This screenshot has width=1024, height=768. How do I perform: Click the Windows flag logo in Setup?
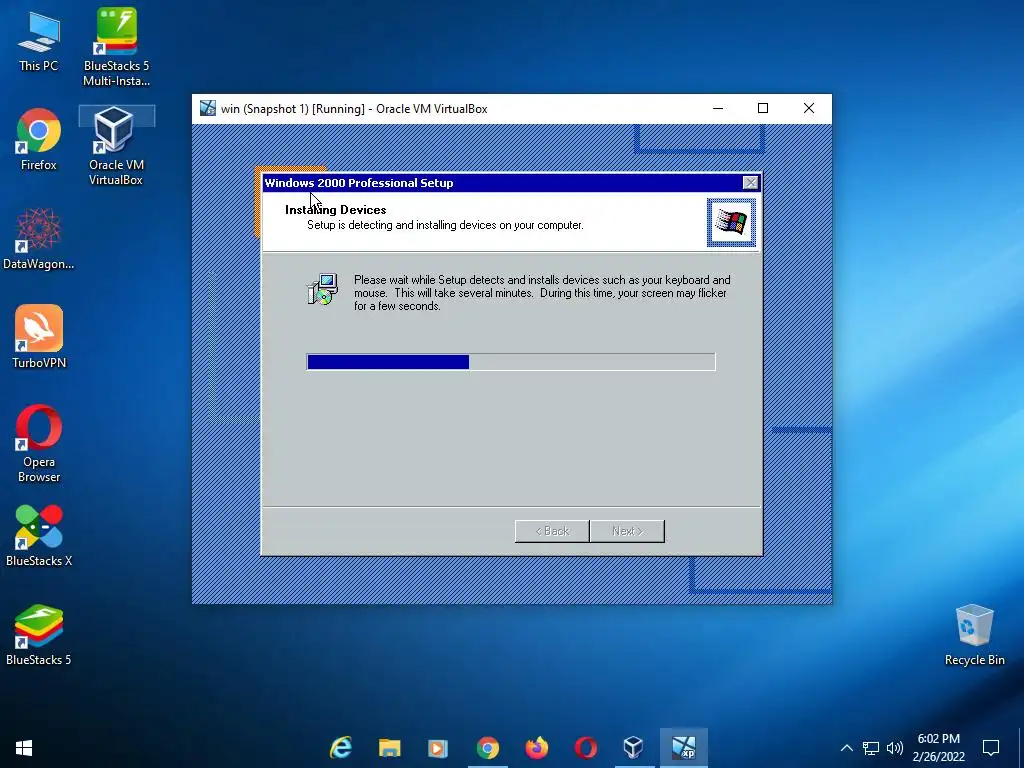tap(731, 223)
